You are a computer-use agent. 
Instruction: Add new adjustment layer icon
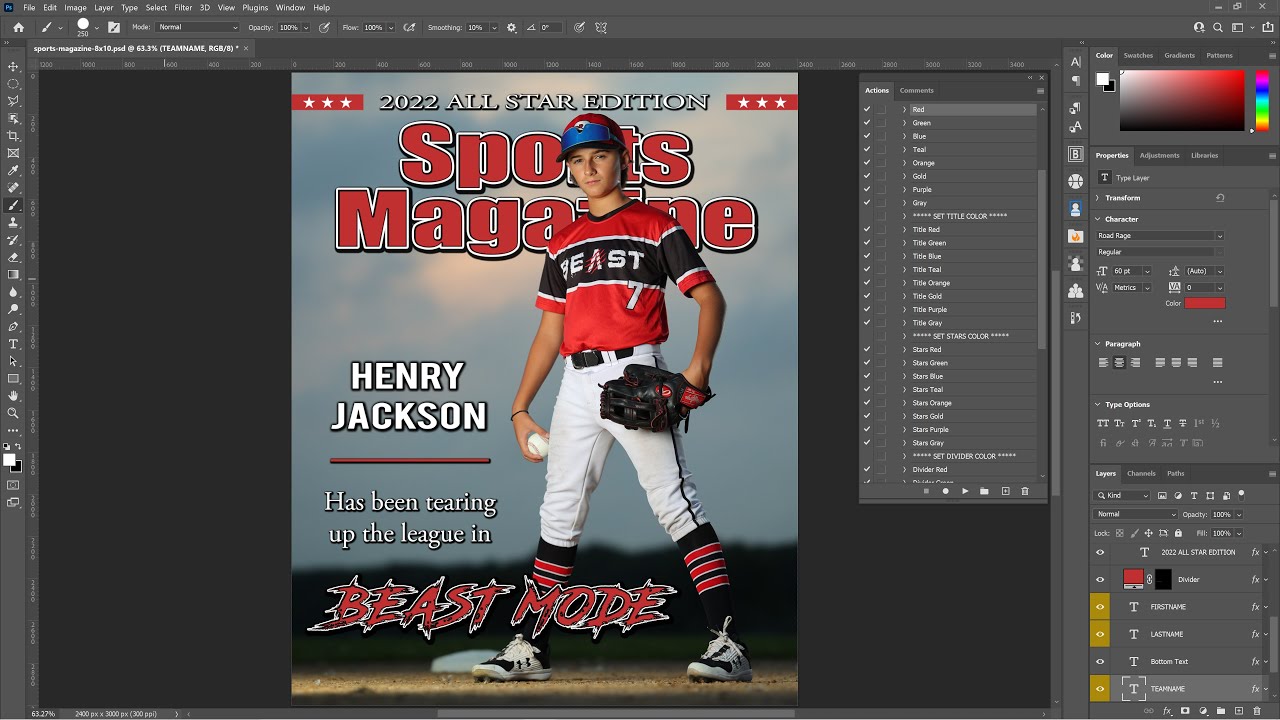pos(1203,711)
